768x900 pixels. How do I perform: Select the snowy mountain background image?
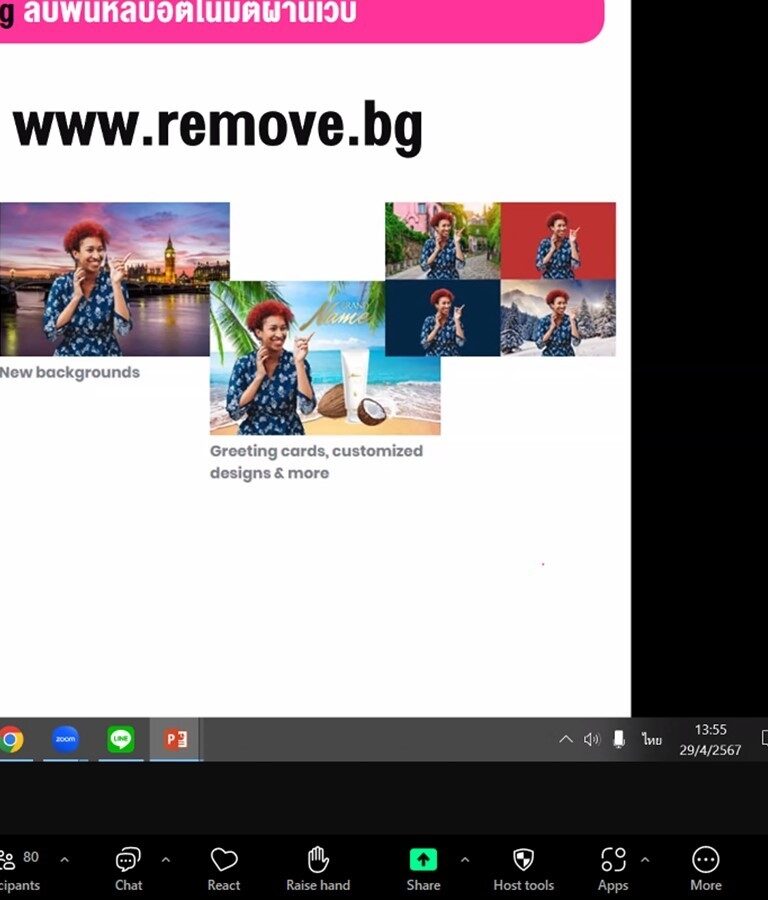558,318
